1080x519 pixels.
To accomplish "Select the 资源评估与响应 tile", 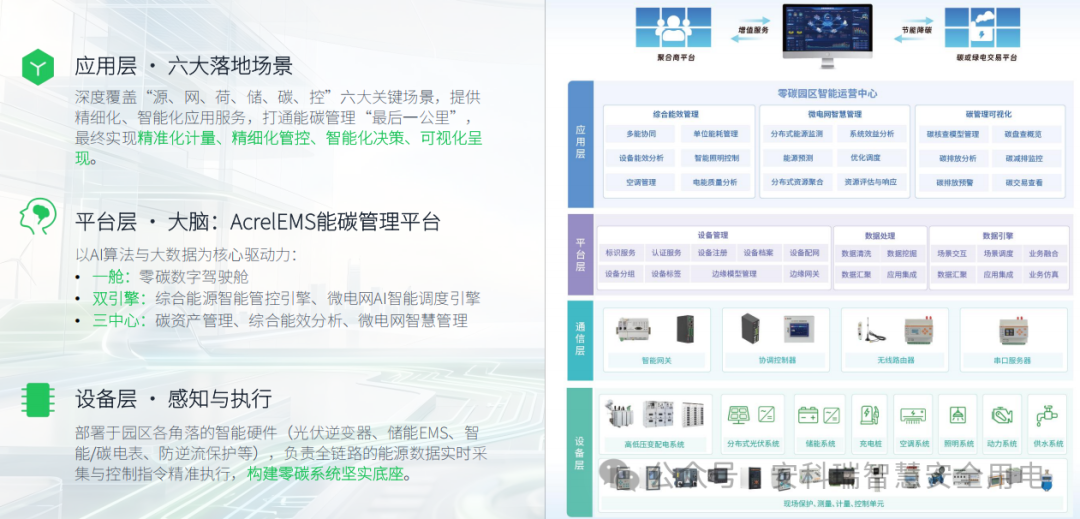I will 871,182.
